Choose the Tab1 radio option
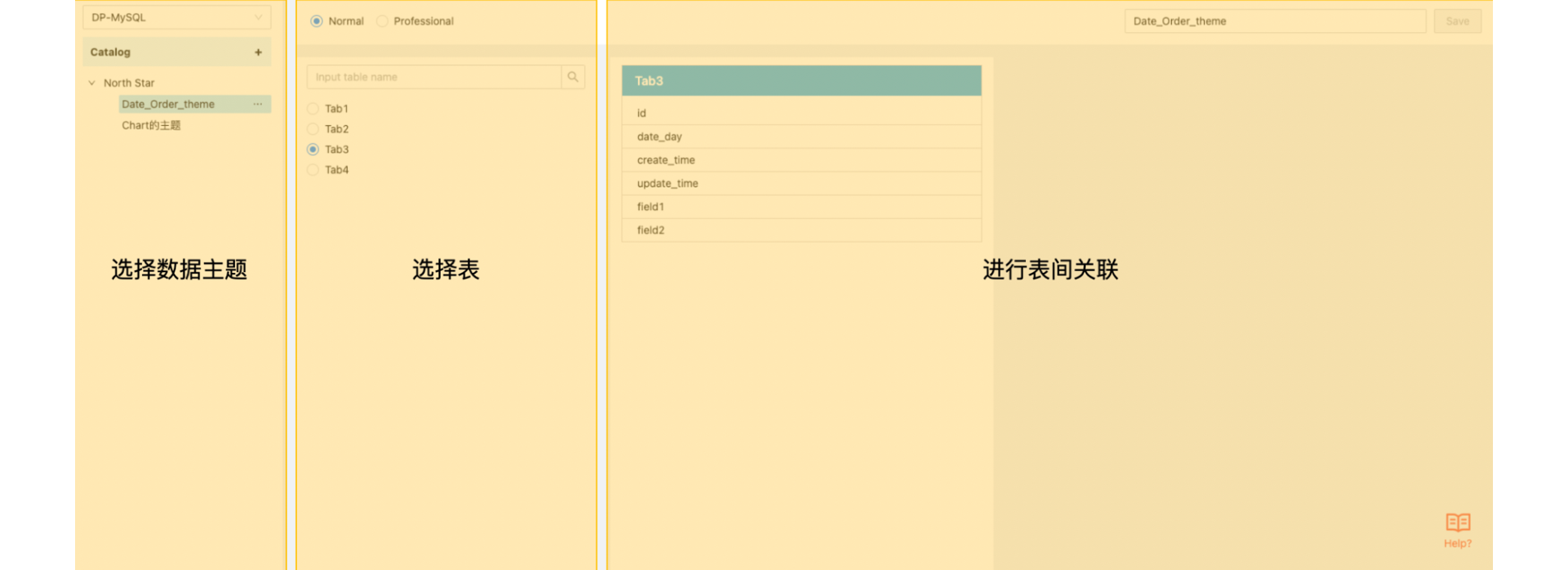Screen dimensions: 1568x570 313,109
